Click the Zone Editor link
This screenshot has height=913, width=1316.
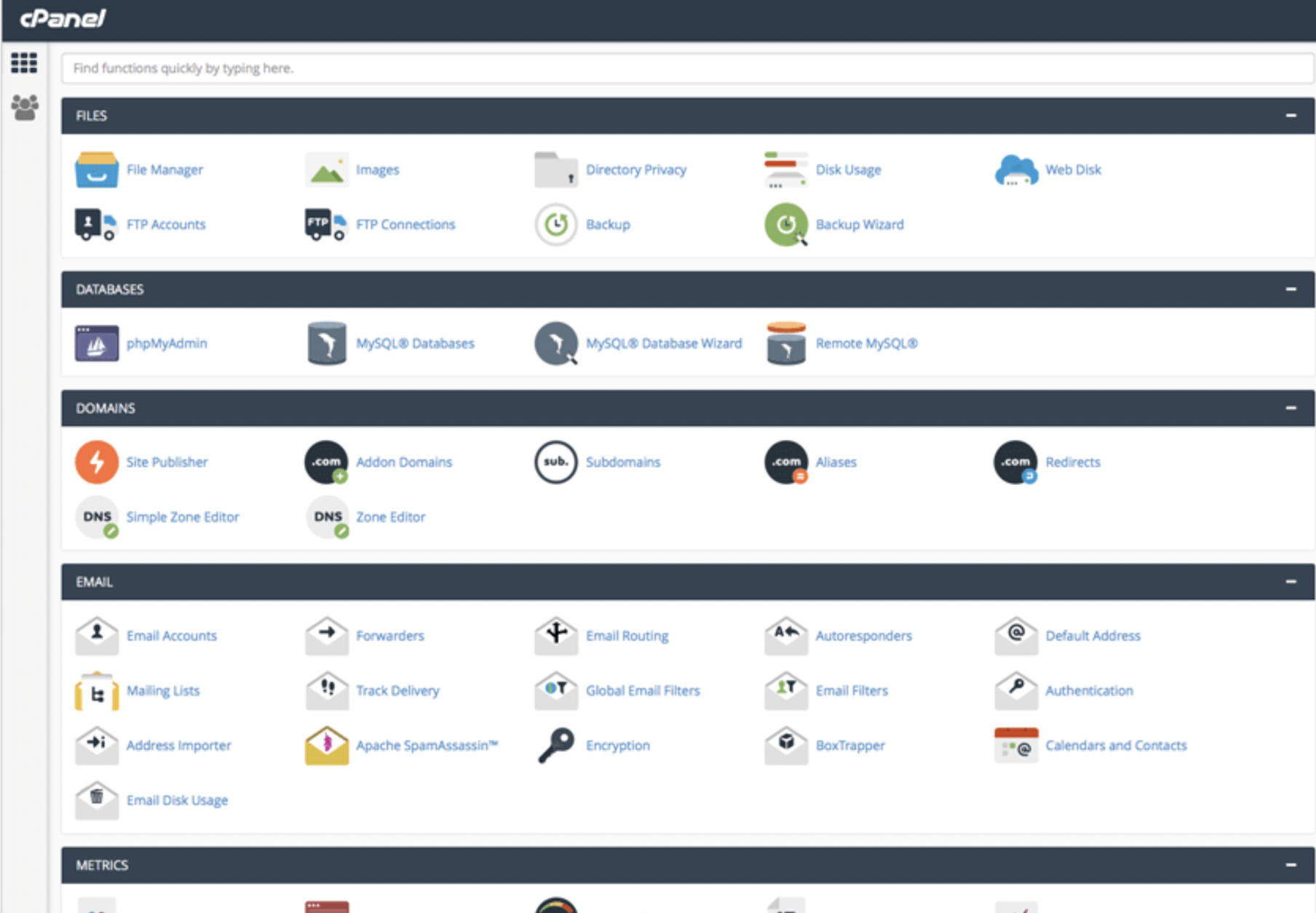(390, 517)
